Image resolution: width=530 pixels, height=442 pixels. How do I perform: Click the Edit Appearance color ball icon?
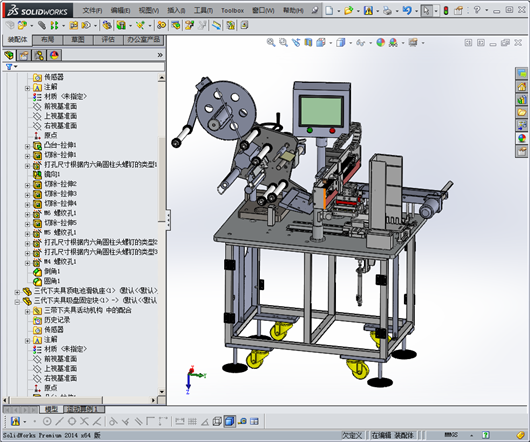381,42
